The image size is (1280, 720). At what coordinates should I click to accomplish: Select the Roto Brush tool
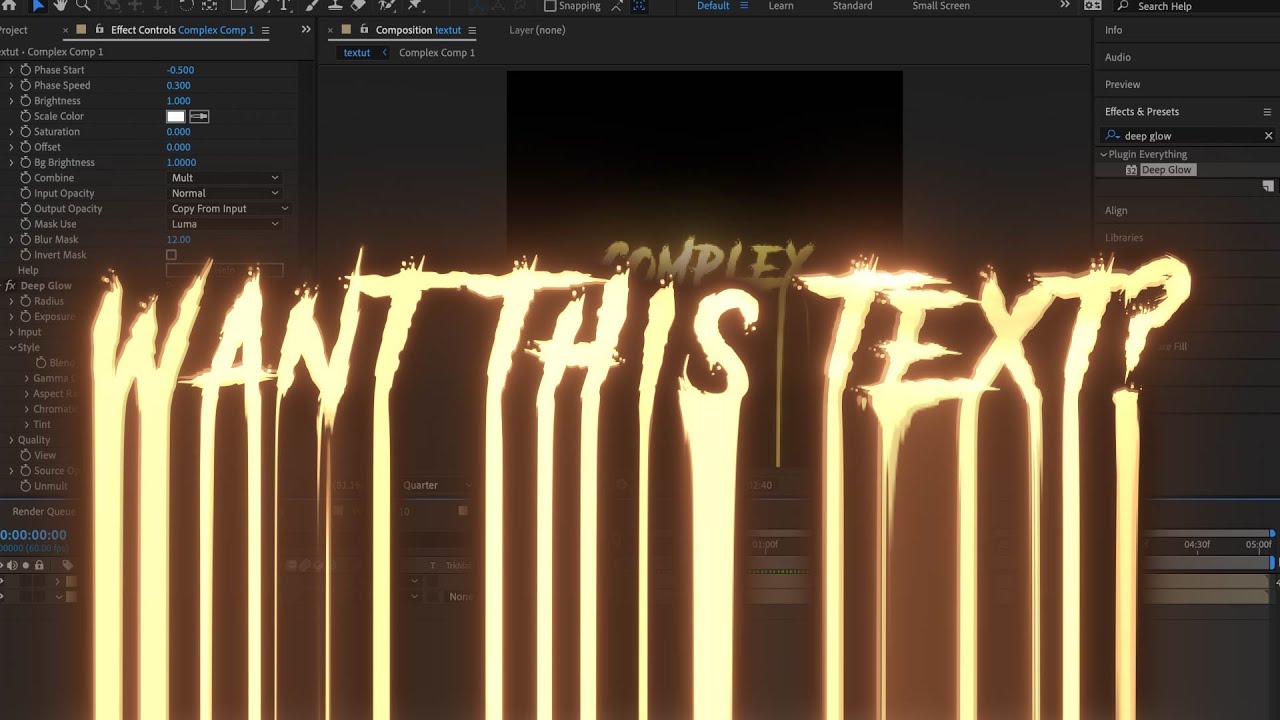coord(388,6)
